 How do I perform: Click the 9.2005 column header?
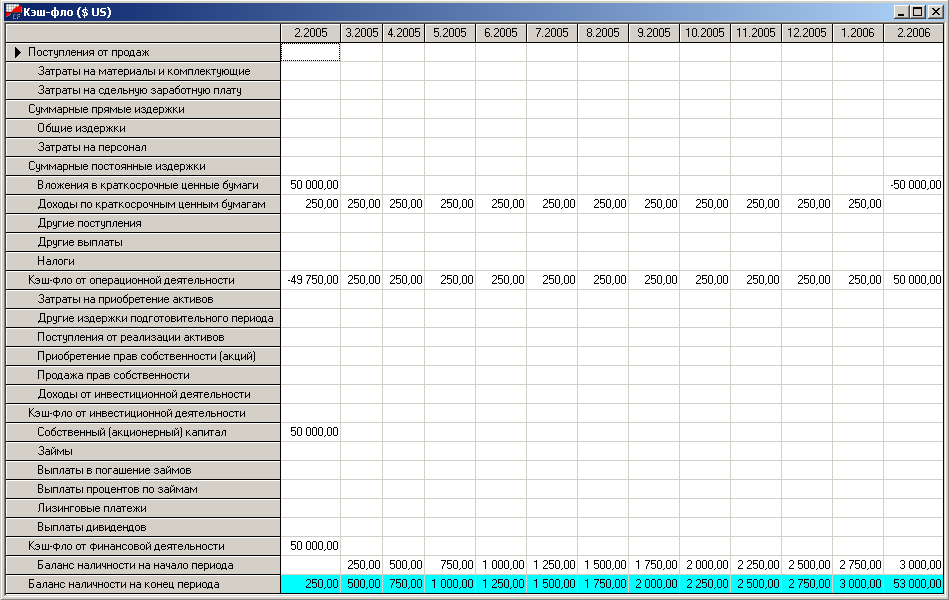coord(654,33)
